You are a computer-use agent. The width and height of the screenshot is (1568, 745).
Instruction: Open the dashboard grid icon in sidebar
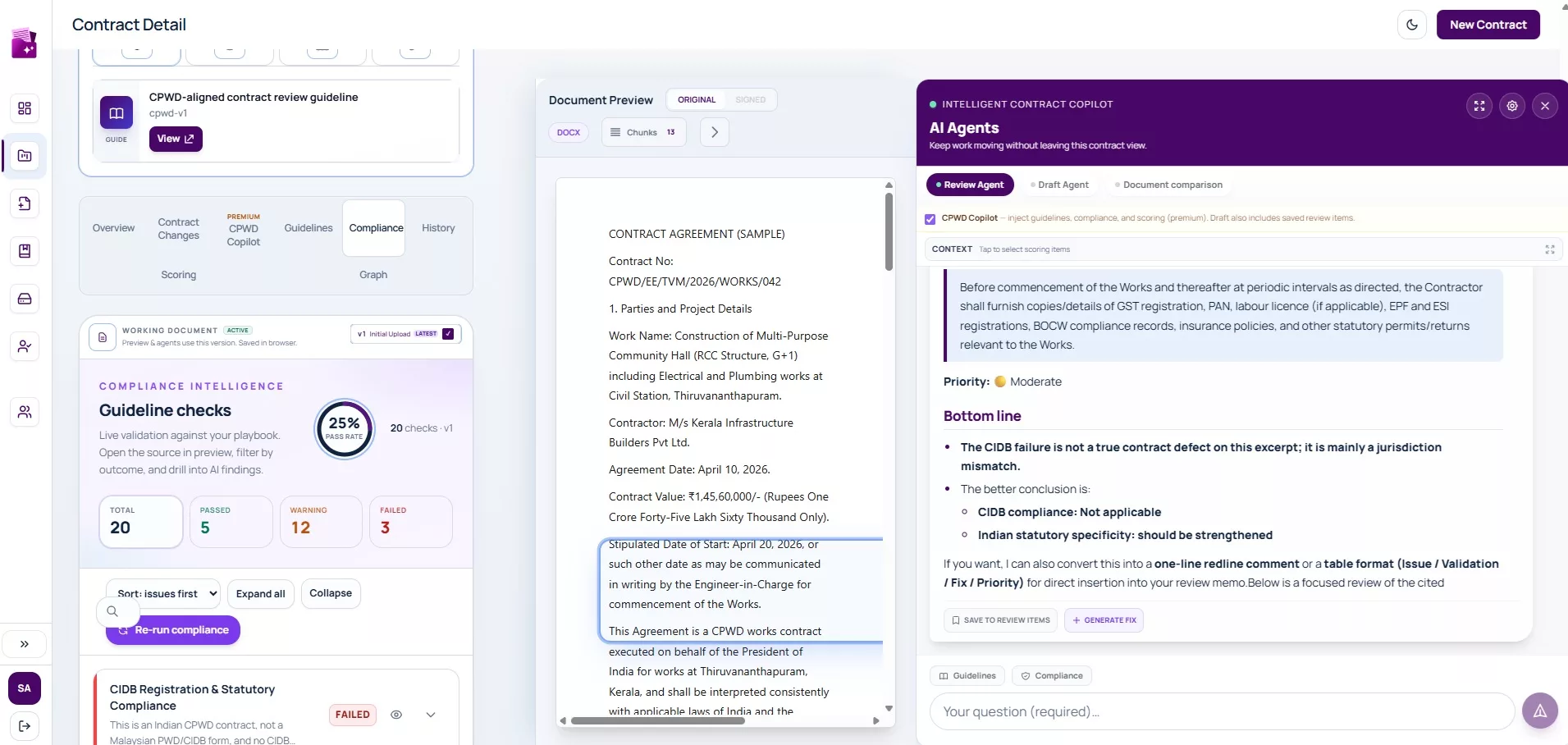[25, 108]
